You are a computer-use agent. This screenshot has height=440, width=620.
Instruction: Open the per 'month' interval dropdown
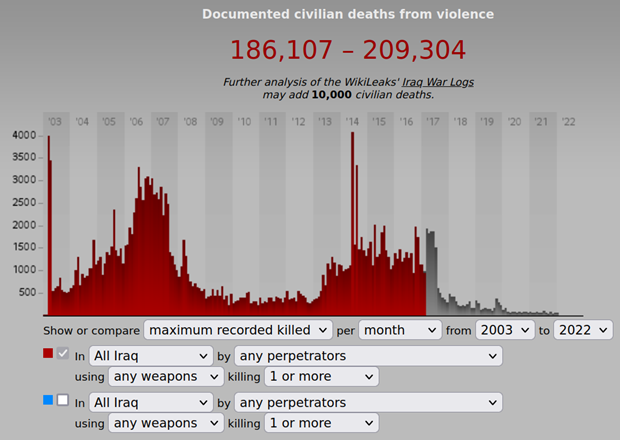(400, 329)
